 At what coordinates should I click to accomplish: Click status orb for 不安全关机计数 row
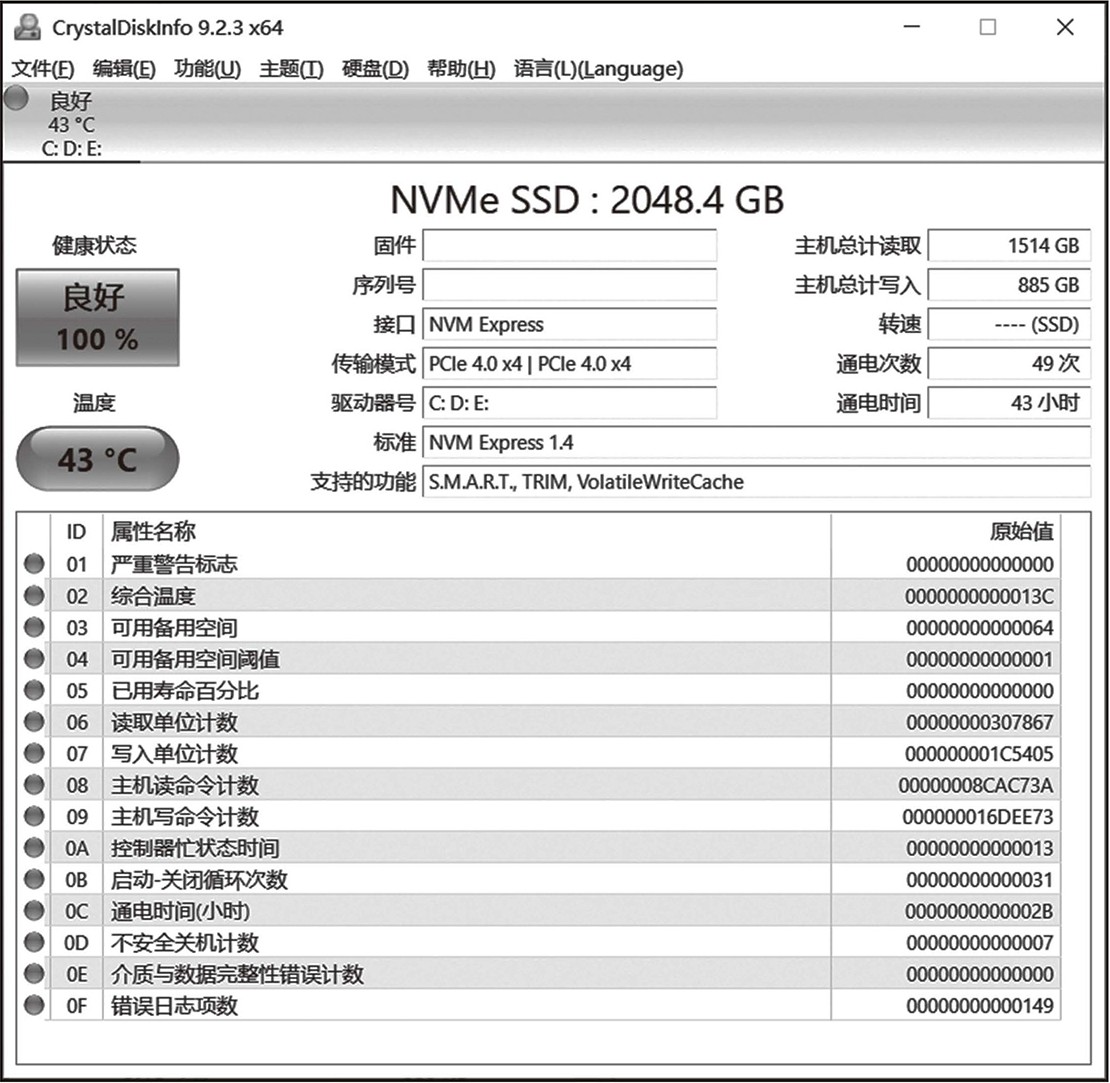34,943
